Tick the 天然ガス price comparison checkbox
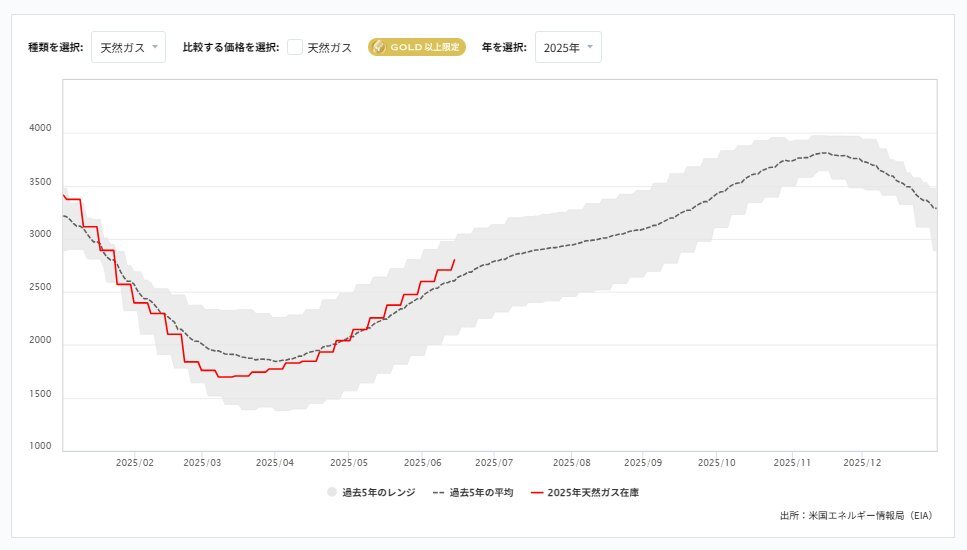Screen dimensions: 967x550 tap(295, 47)
